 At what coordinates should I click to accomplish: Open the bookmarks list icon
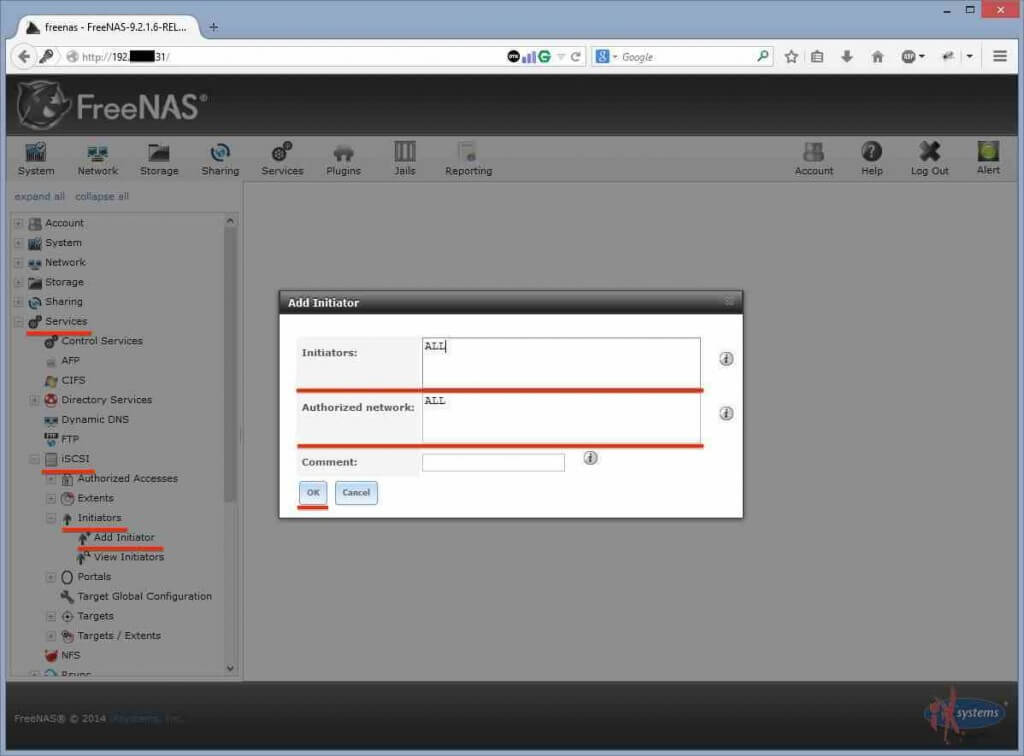pyautogui.click(x=817, y=57)
